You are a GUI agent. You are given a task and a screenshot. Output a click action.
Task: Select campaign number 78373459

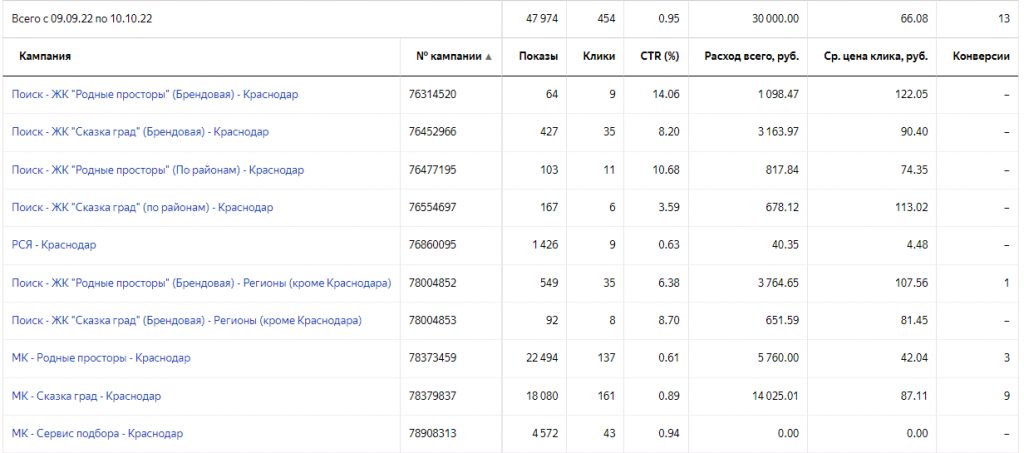(x=433, y=358)
